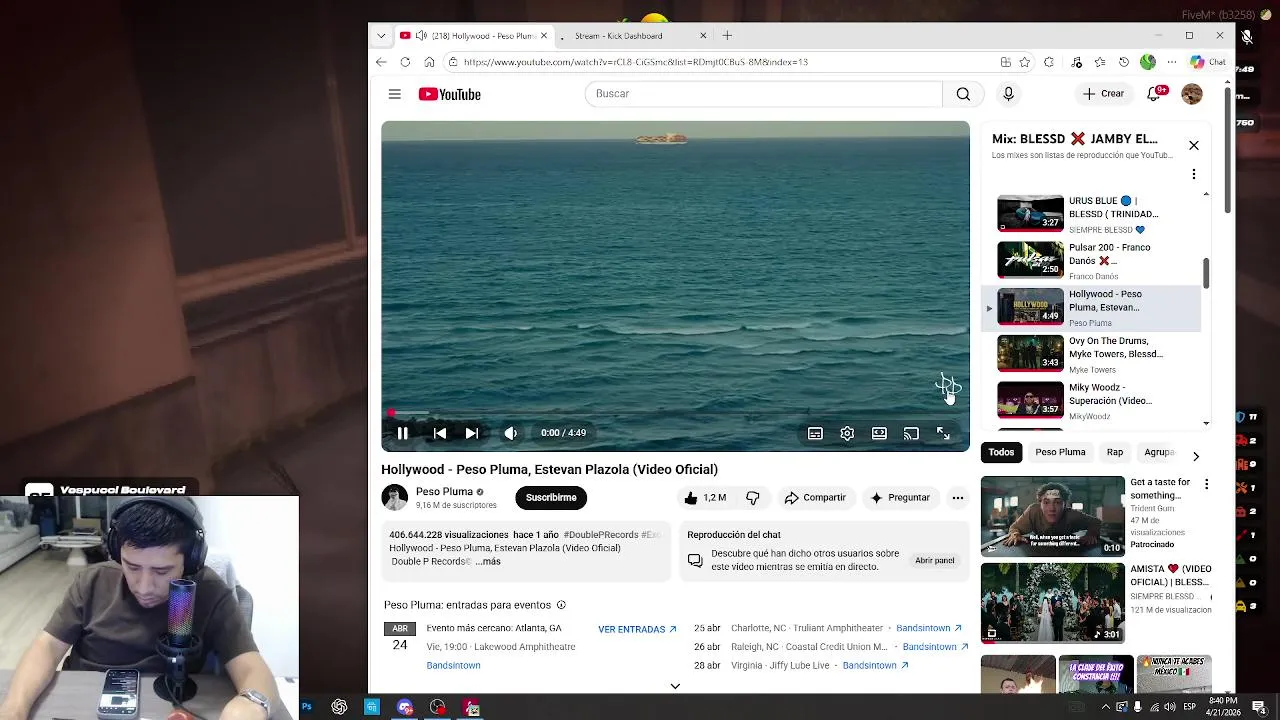Show info about event tickets

coord(561,605)
